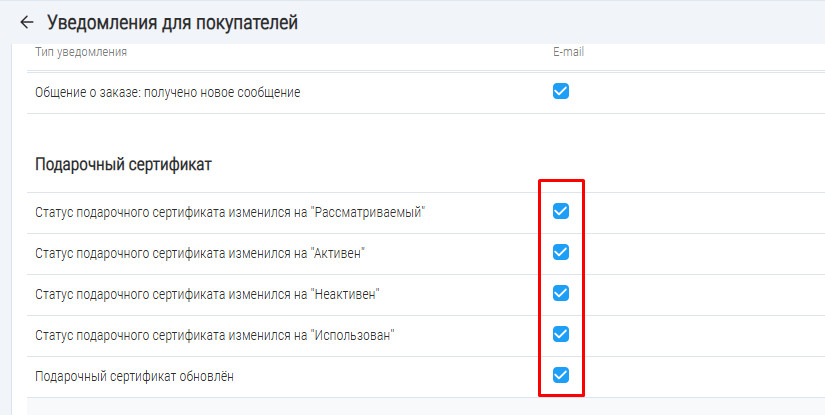Uncheck E-mail for 'Подарочный сертификат обновлён'

tap(561, 375)
